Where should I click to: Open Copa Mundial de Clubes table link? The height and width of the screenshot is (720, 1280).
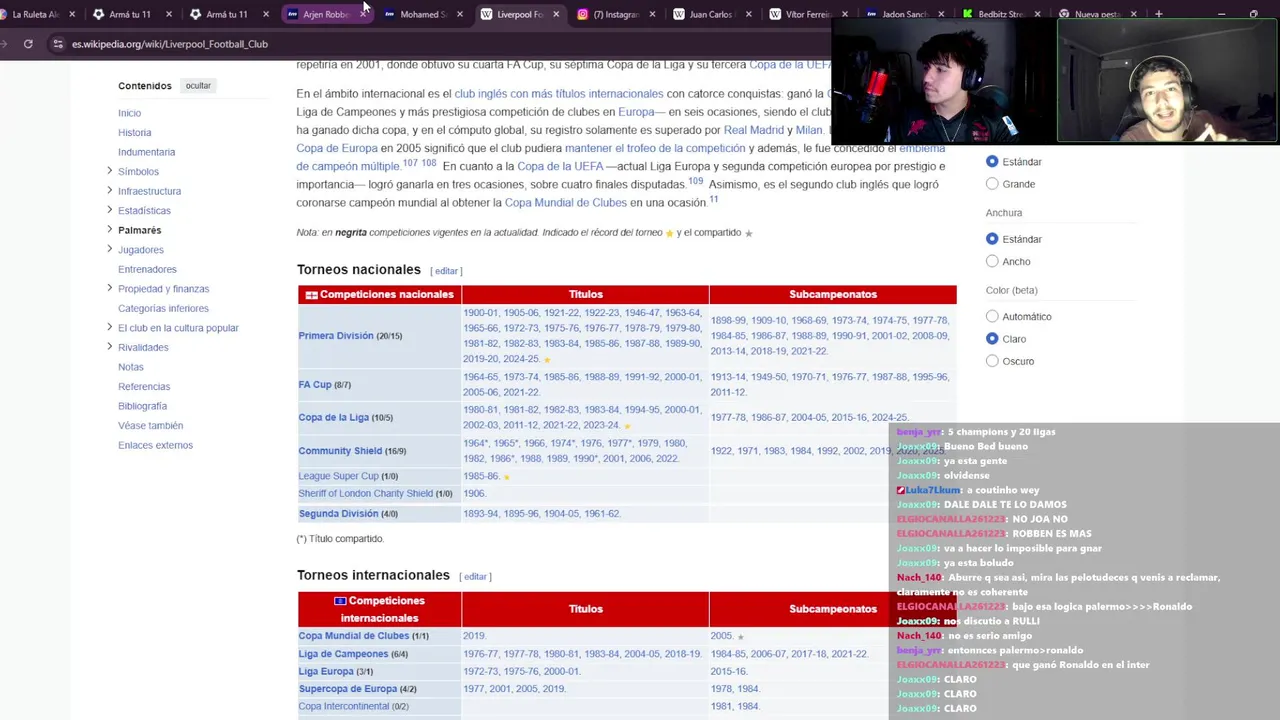pos(354,636)
